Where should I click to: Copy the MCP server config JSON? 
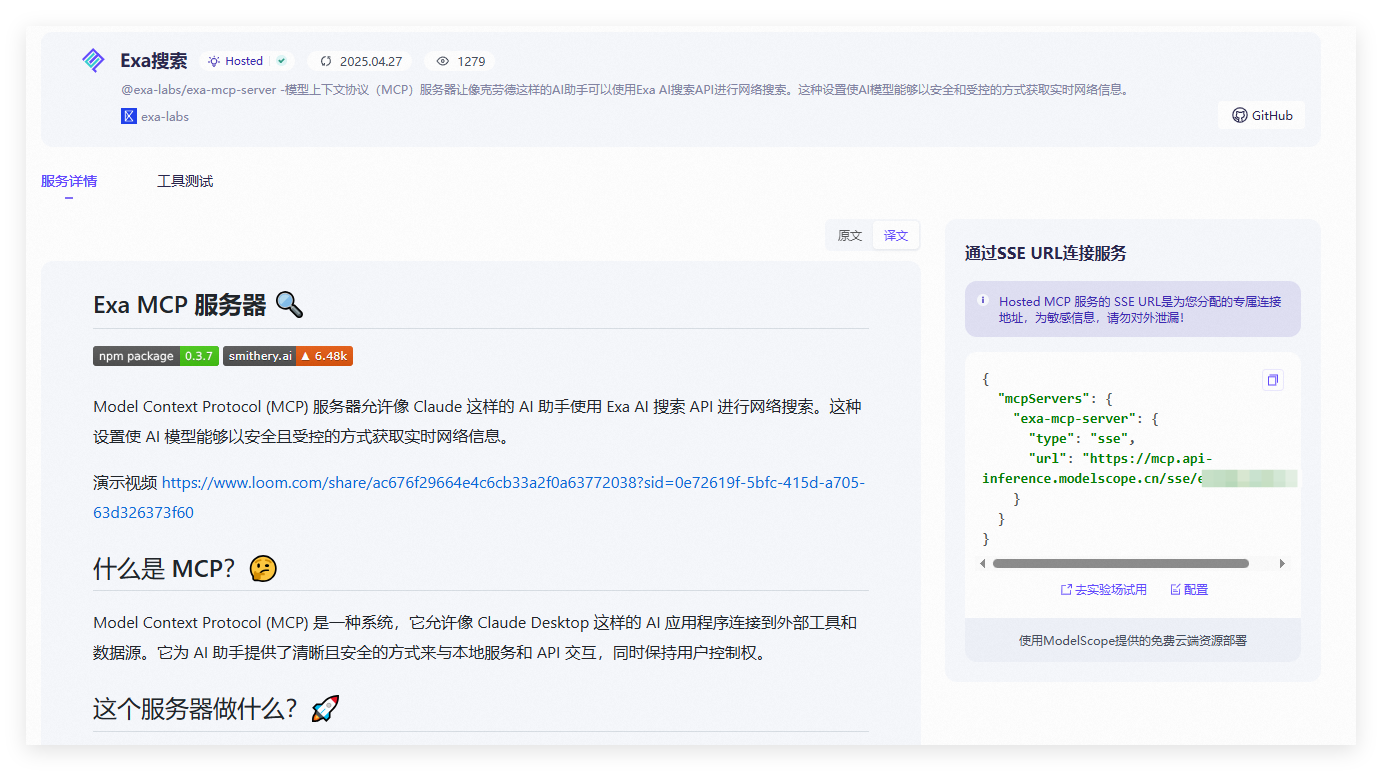pyautogui.click(x=1272, y=380)
